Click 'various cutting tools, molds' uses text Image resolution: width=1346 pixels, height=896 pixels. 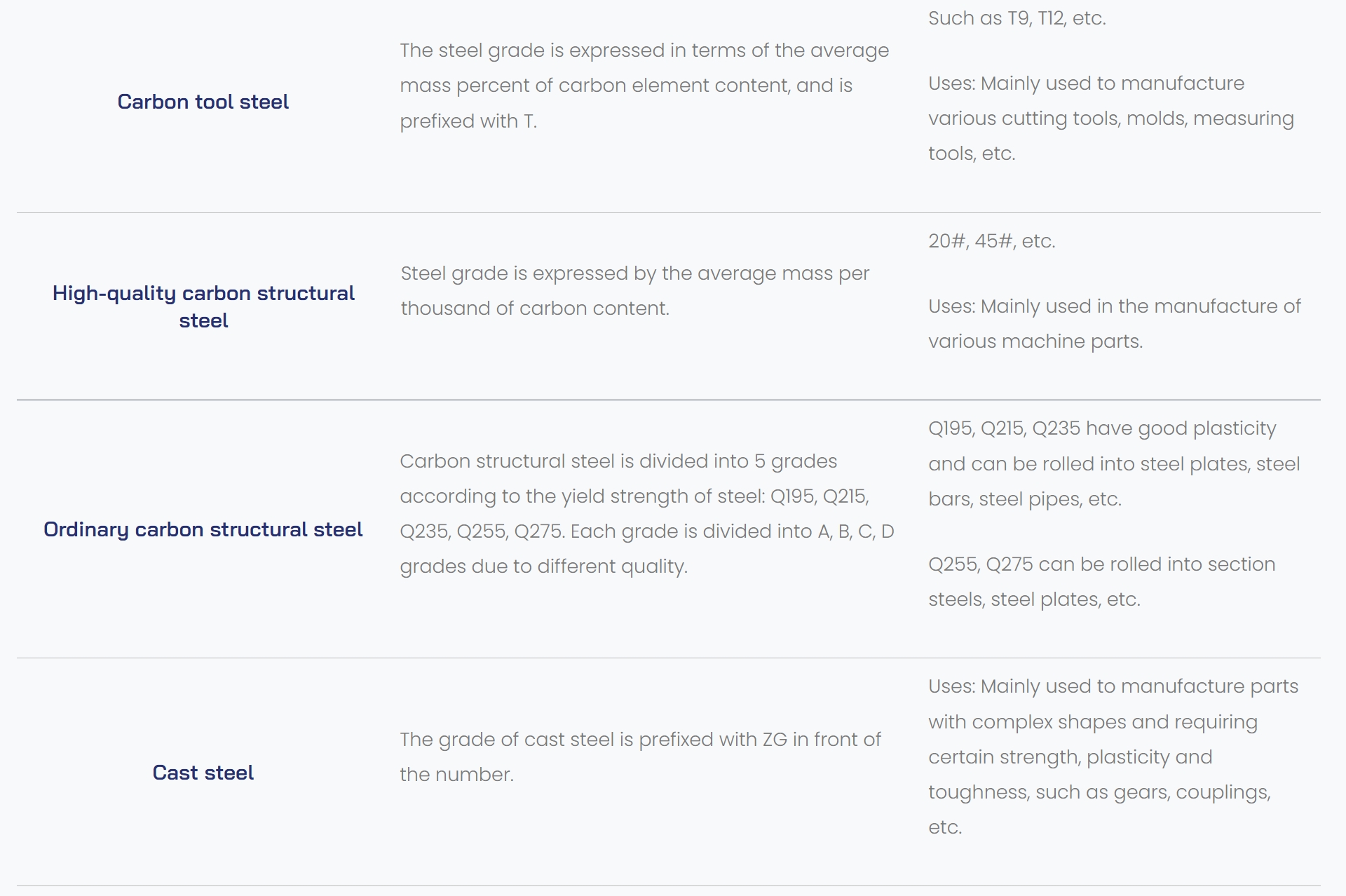(1111, 118)
